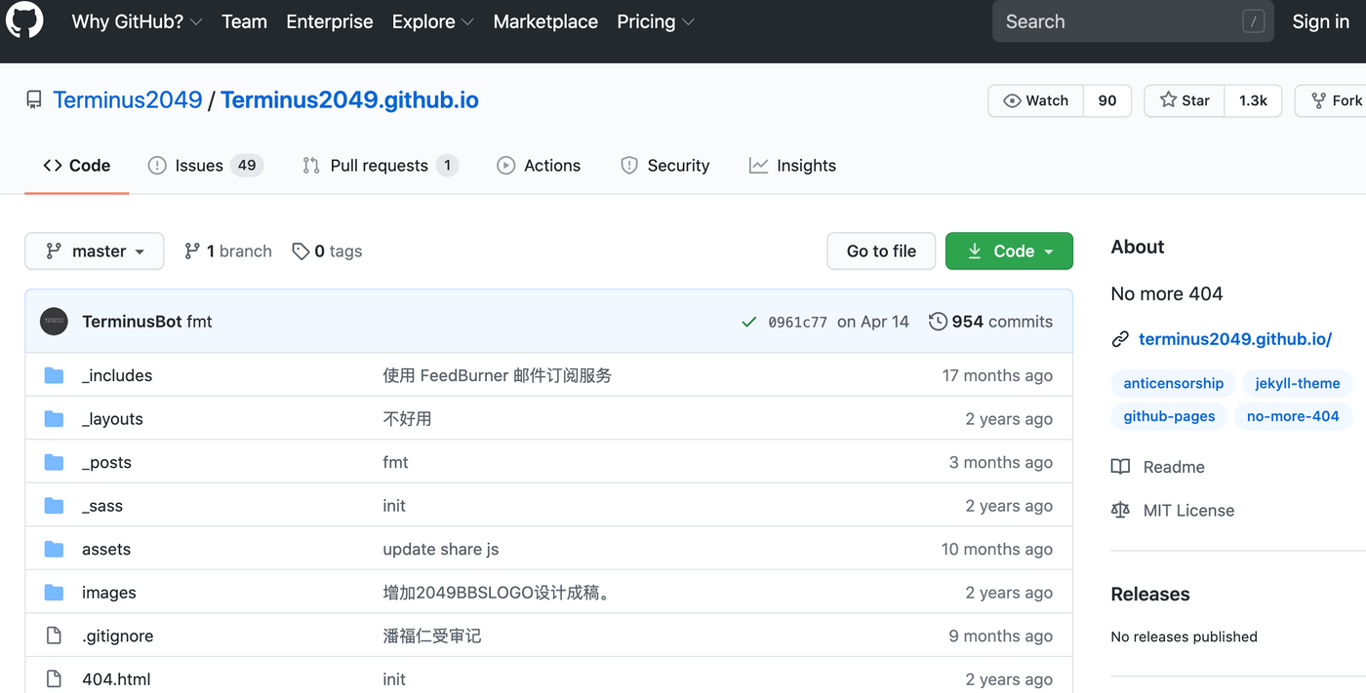Expand the Pricing dropdown menu
This screenshot has width=1366, height=693.
coord(655,21)
